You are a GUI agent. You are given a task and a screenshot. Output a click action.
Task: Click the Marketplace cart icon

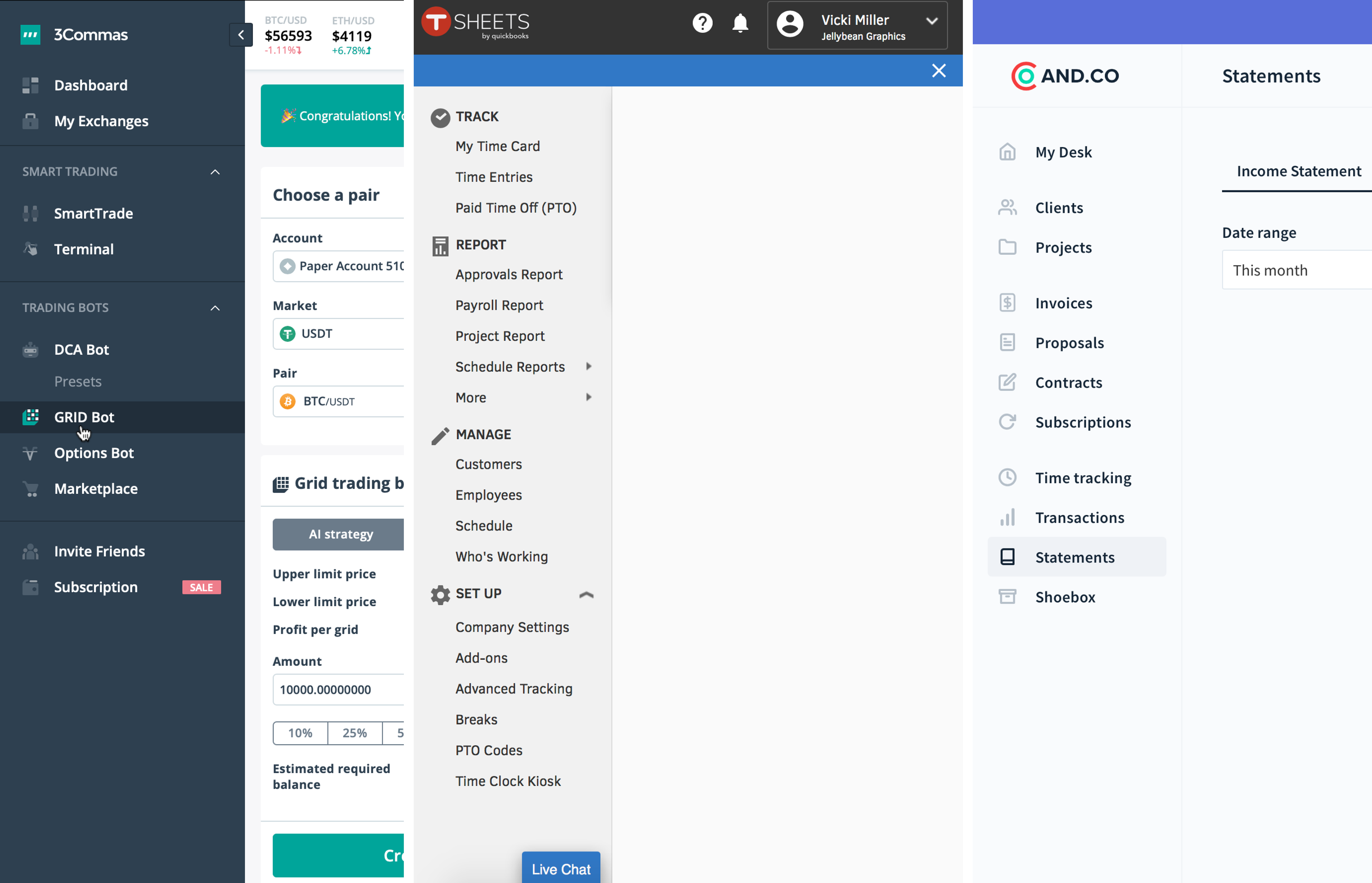tap(30, 489)
